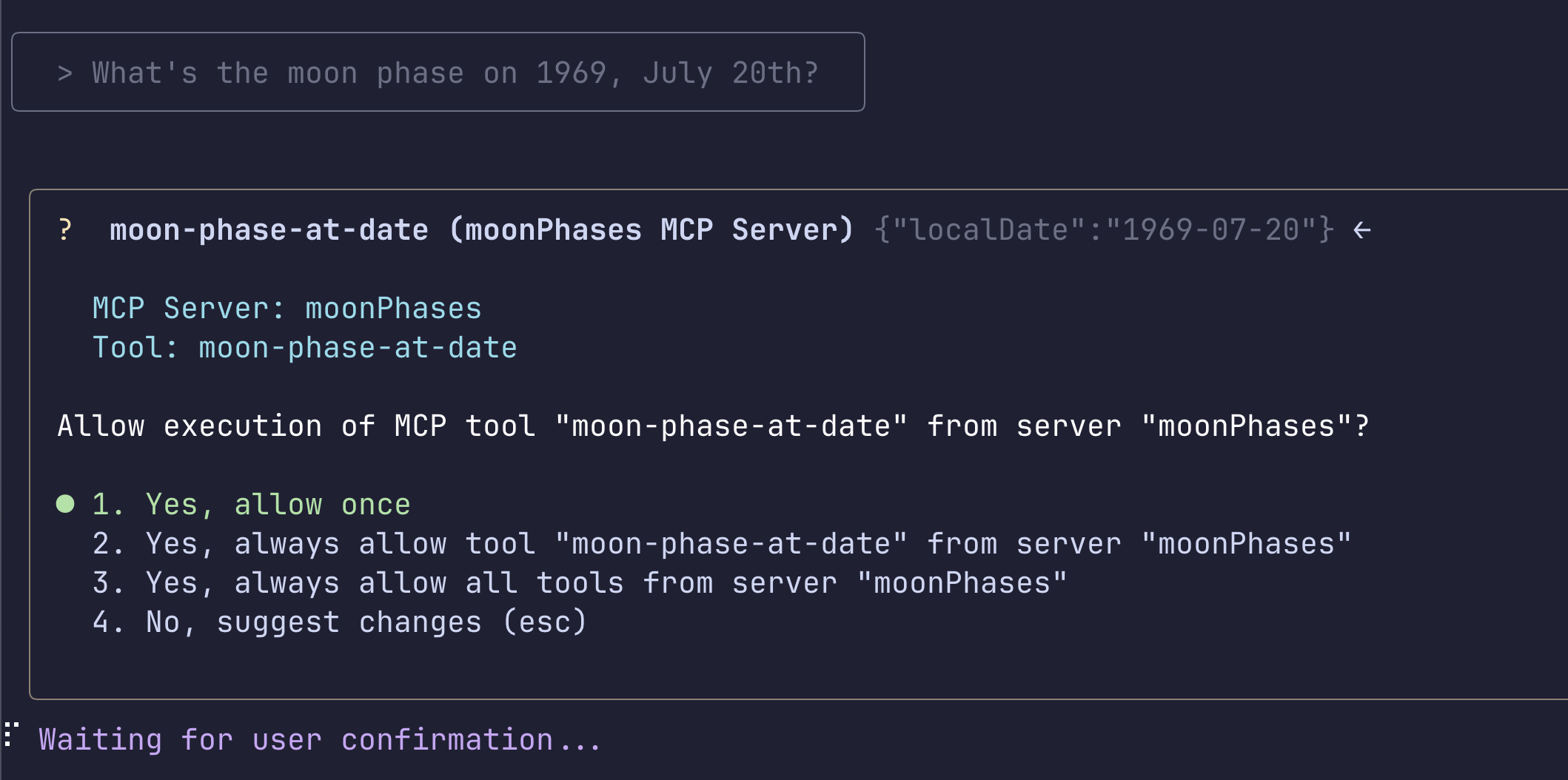Click the spinner icon beside Waiting text
The height and width of the screenshot is (780, 1568).
[x=10, y=735]
